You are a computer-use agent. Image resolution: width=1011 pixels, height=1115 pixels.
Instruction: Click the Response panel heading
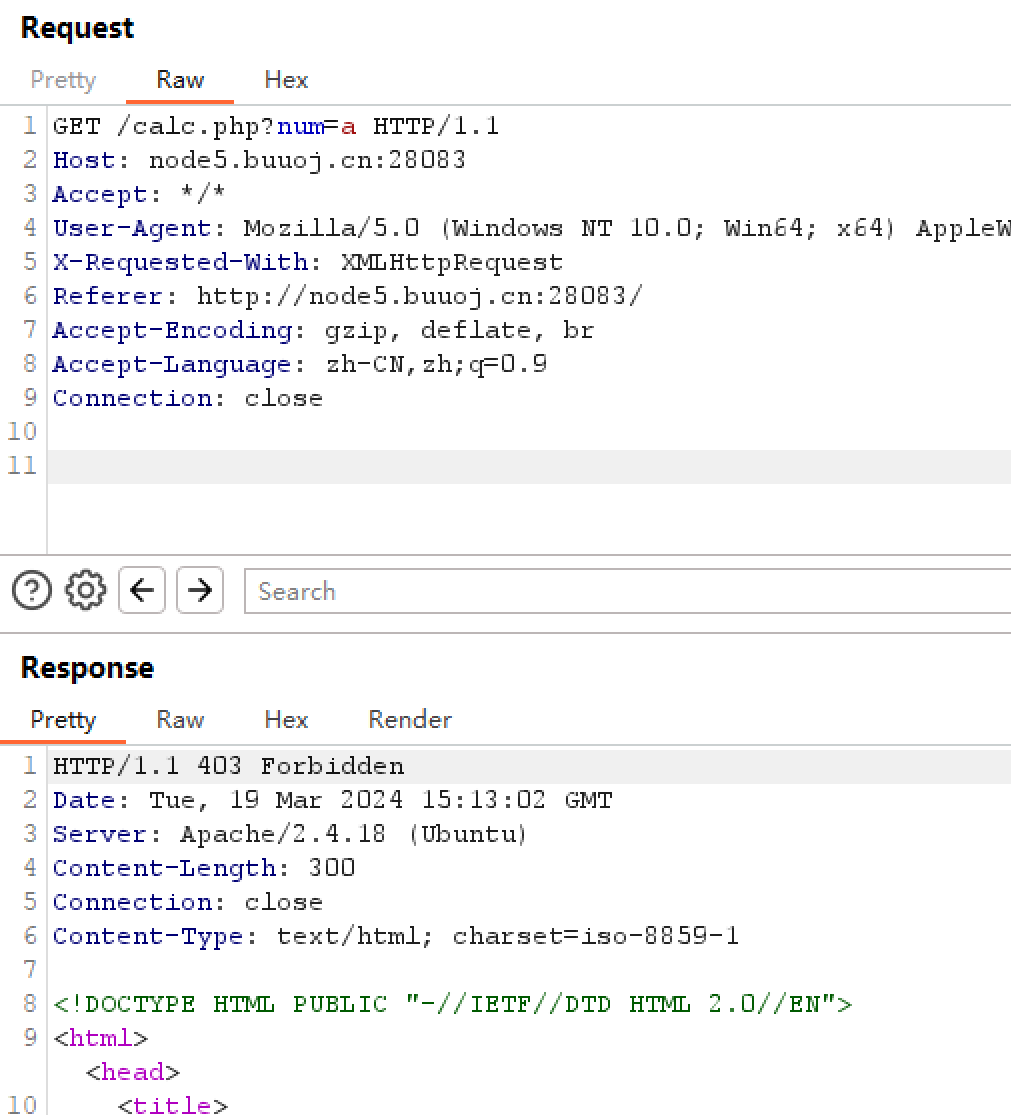click(87, 668)
